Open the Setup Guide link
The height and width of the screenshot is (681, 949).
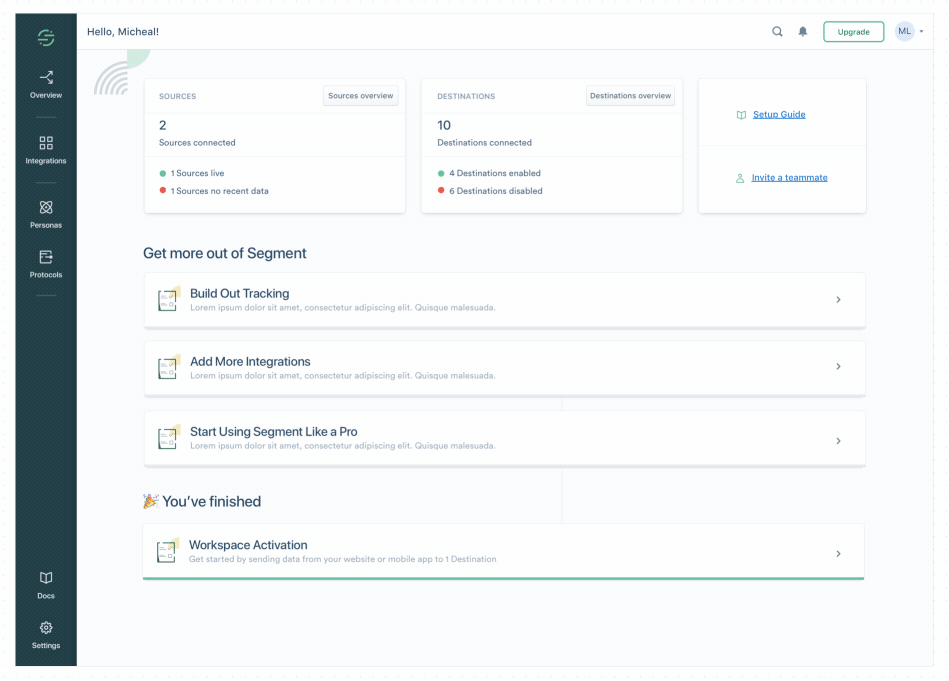point(779,114)
